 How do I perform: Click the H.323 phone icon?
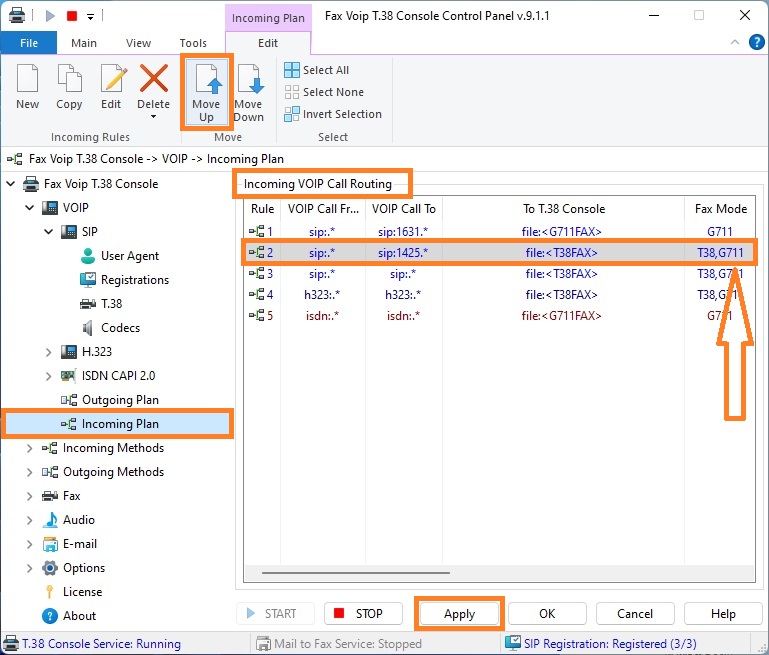tap(69, 352)
